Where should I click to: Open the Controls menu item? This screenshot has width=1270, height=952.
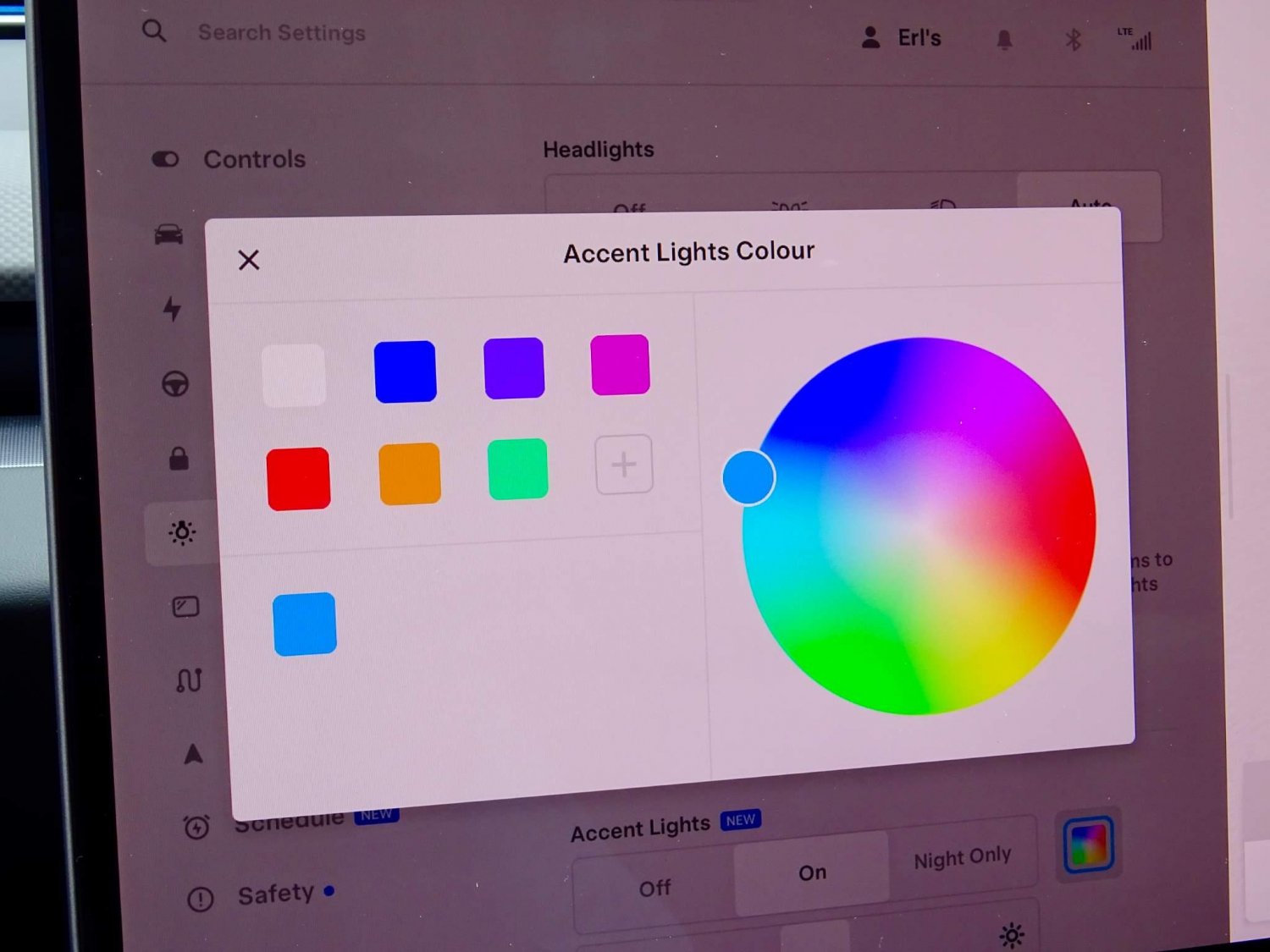coord(254,159)
